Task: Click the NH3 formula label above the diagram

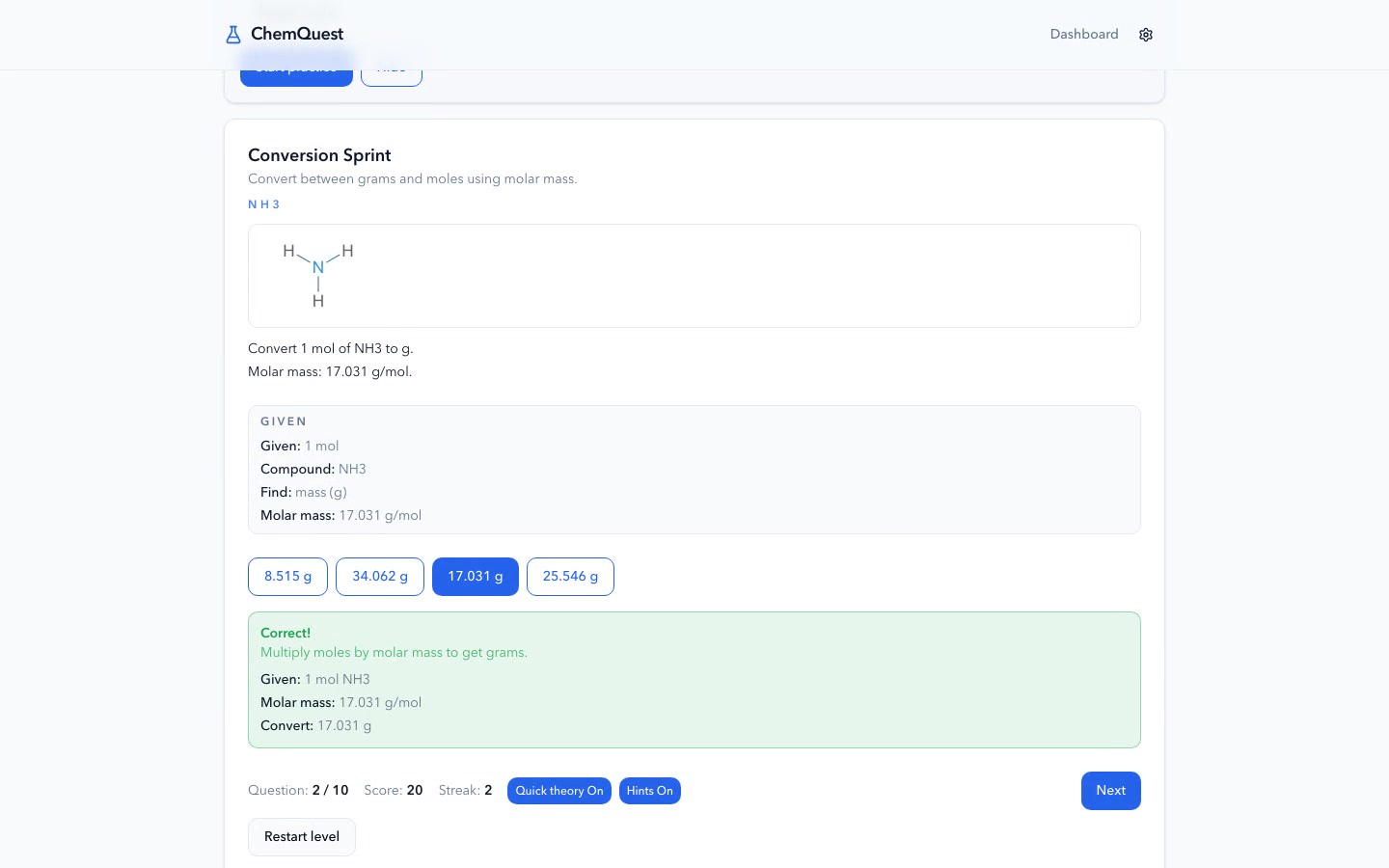Action: [x=264, y=204]
